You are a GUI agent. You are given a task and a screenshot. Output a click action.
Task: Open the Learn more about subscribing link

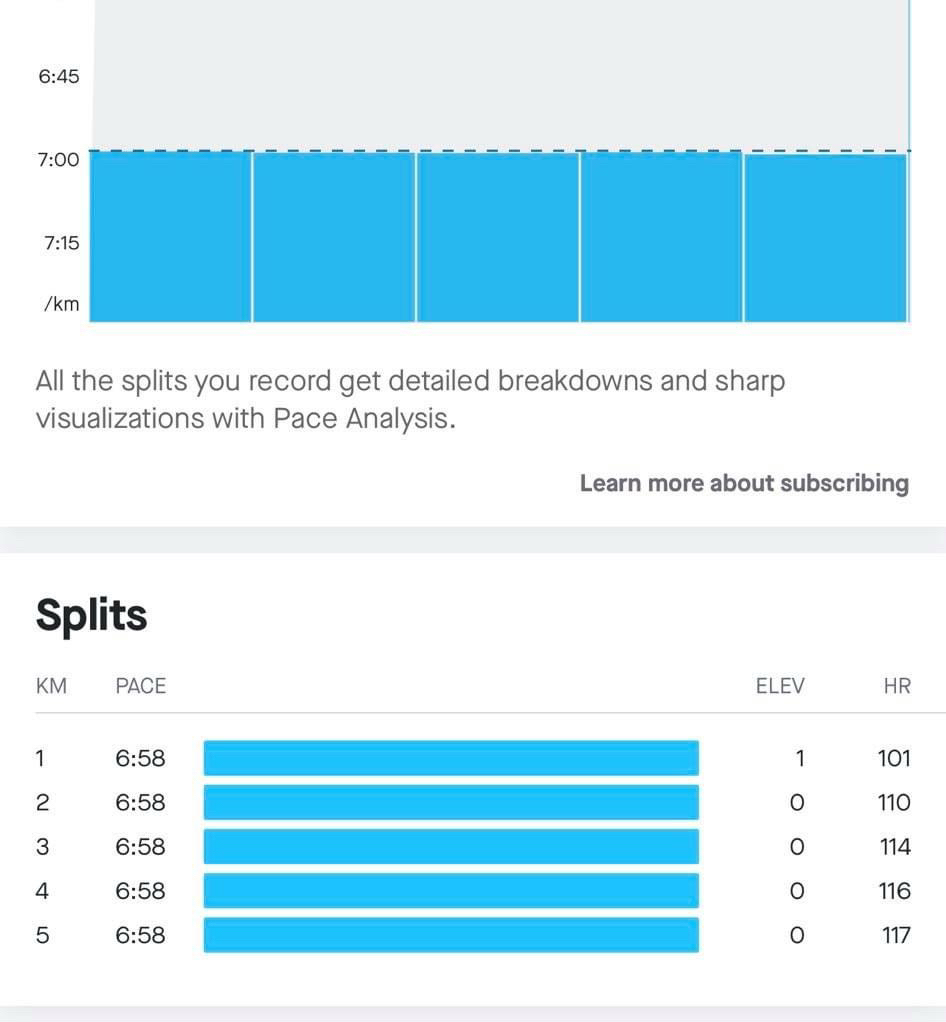[x=744, y=483]
